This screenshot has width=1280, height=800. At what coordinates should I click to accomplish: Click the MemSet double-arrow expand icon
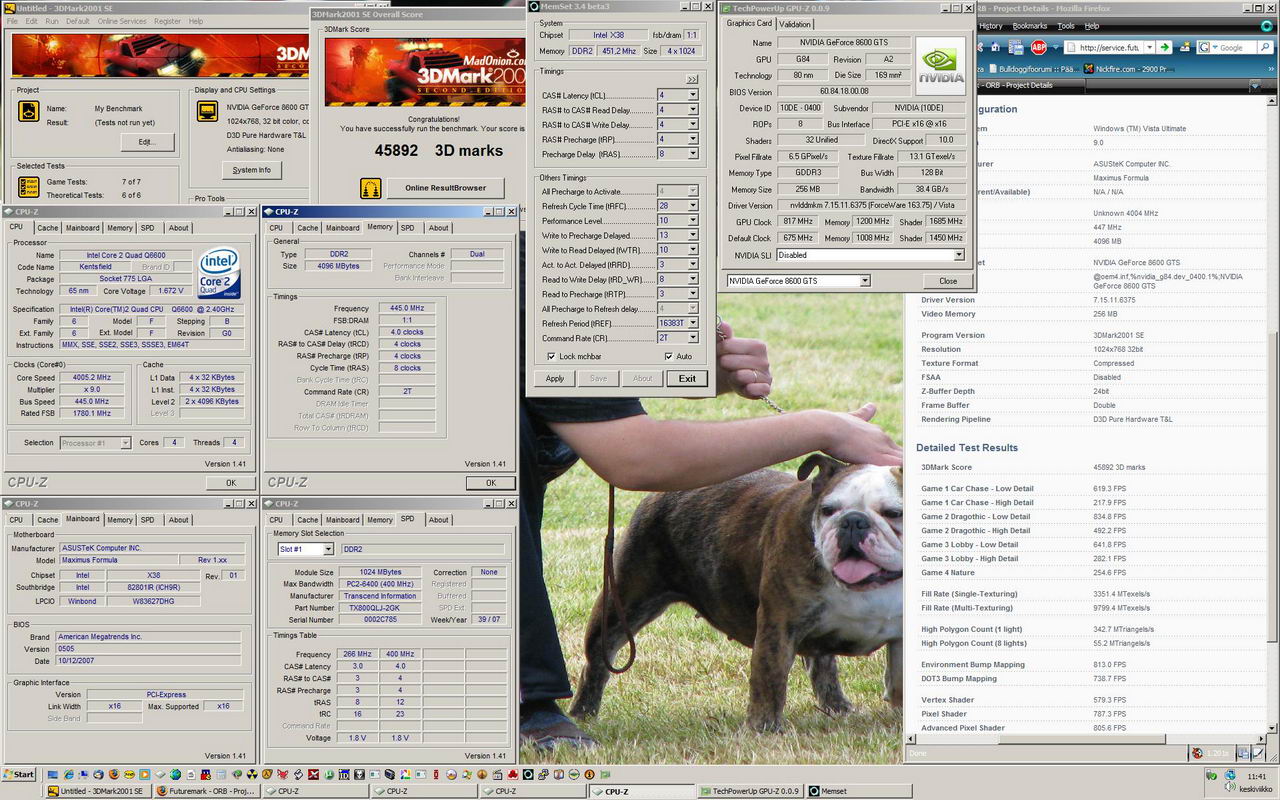(692, 79)
